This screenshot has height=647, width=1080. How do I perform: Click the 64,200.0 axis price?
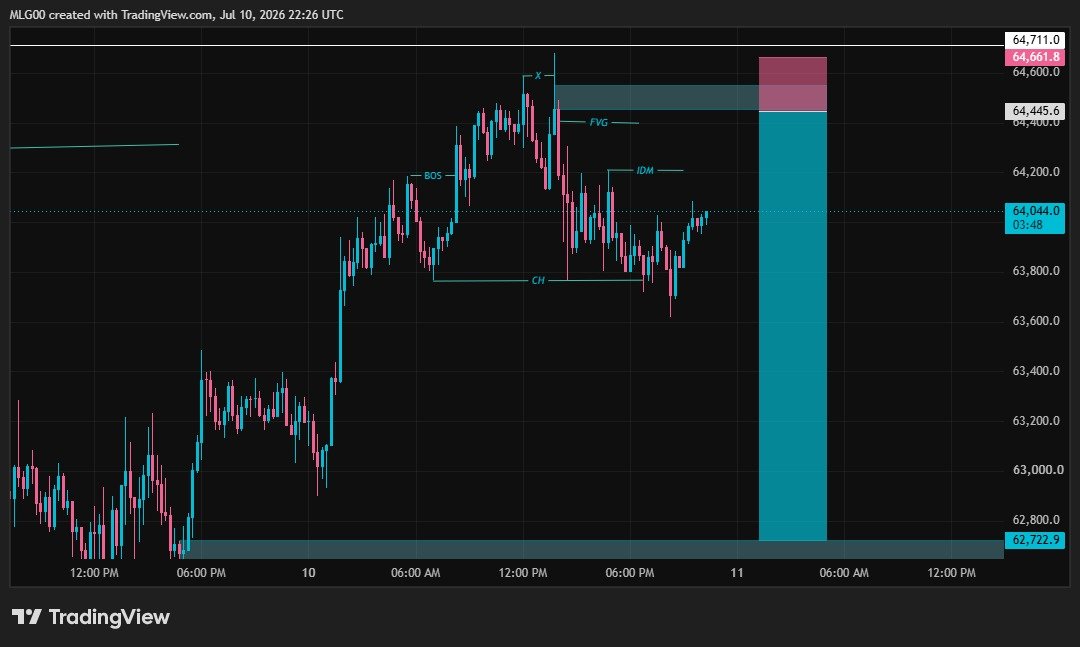click(1035, 172)
